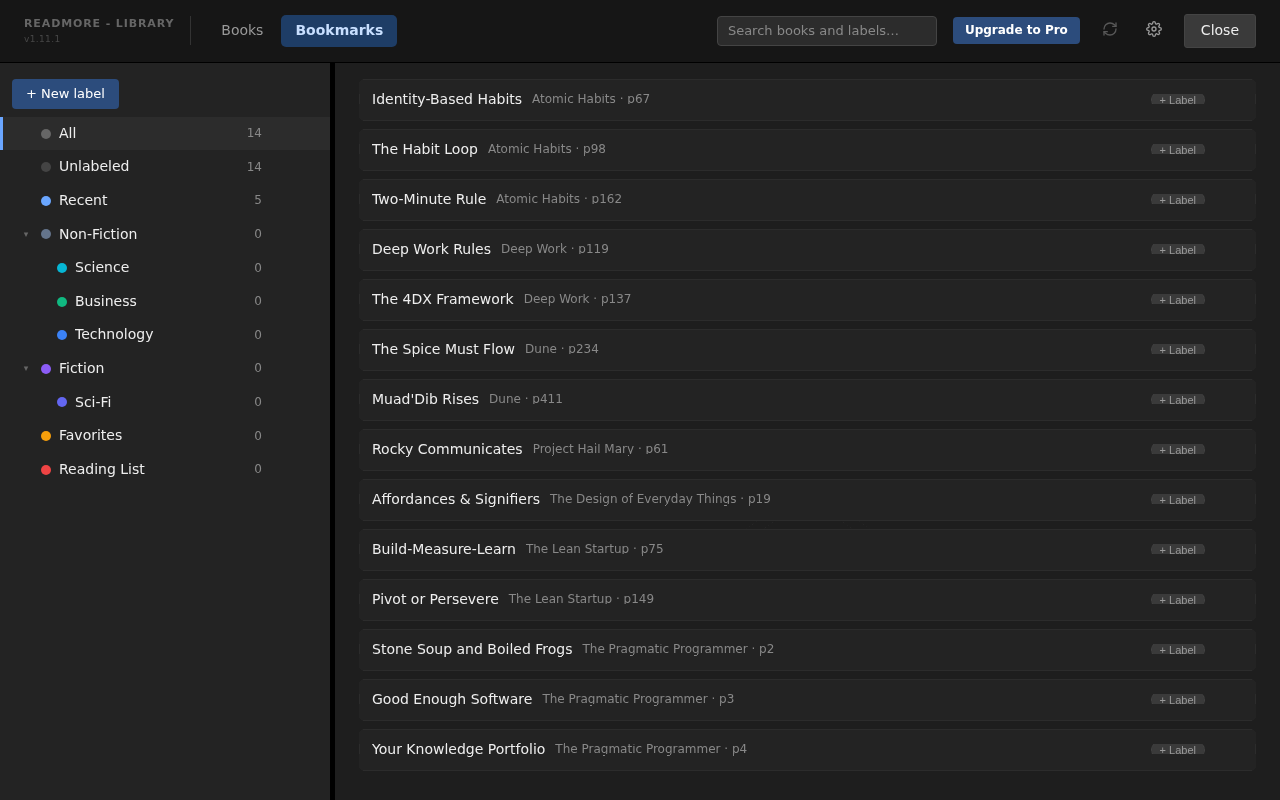Open the Two-Minute Rule bookmark
The image size is (1280, 800).
pyautogui.click(x=807, y=200)
